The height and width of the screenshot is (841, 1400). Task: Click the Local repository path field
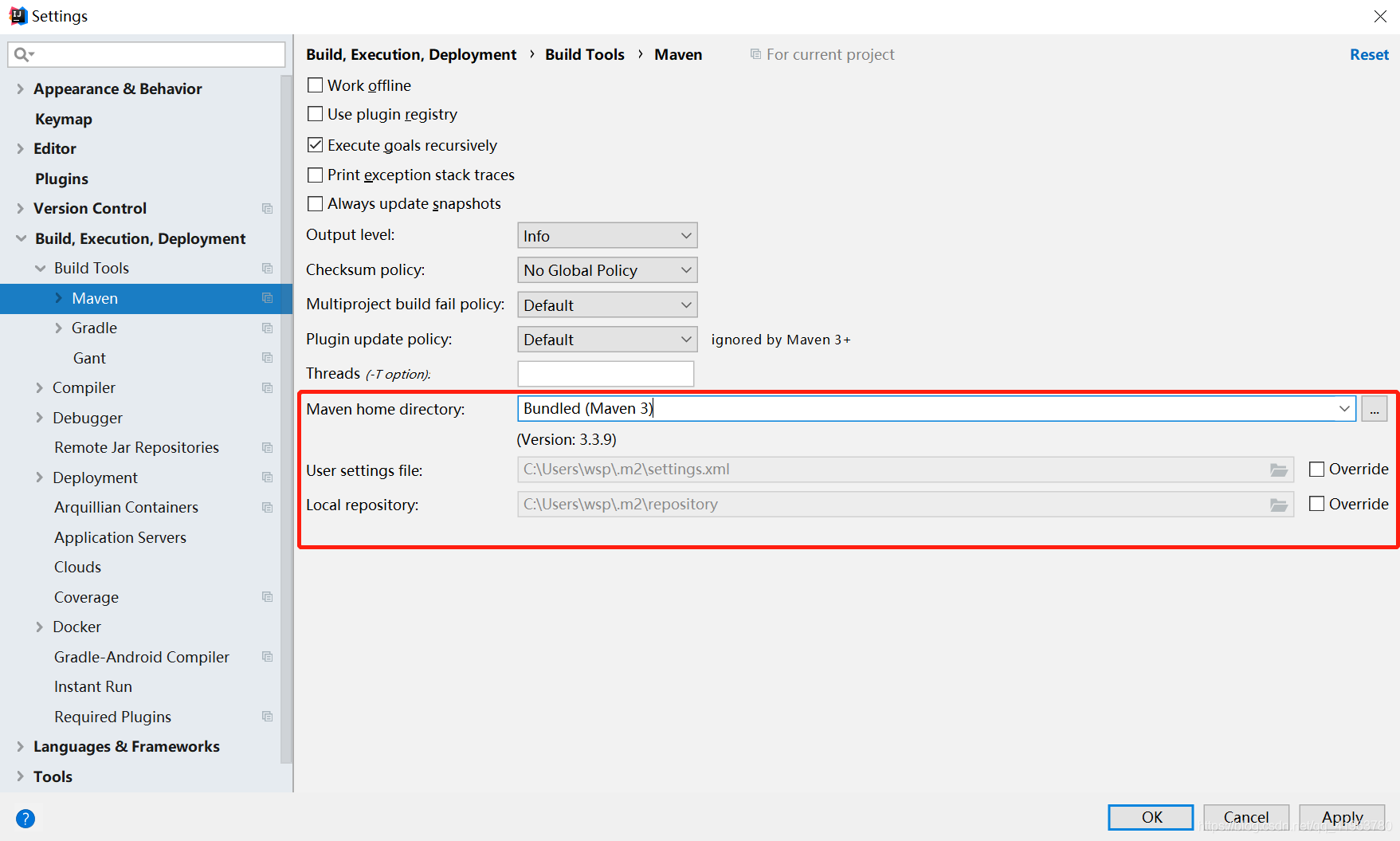tap(904, 504)
